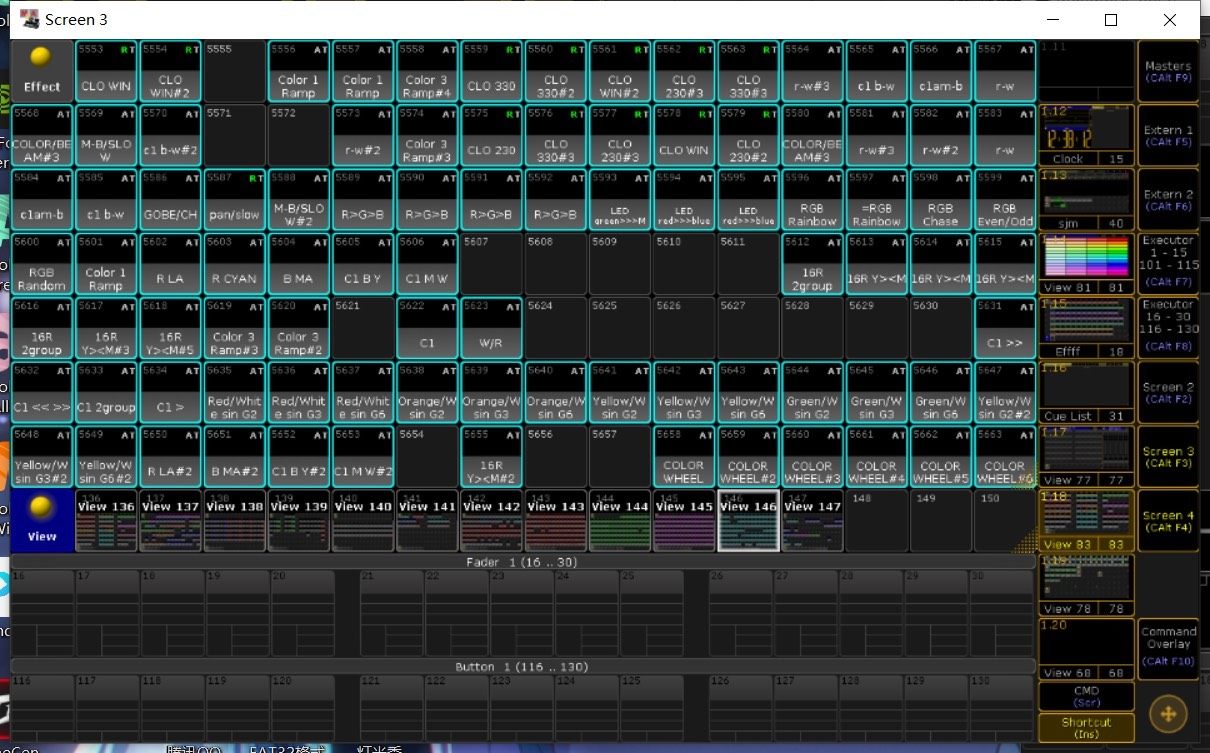Open Executor 16 - 30 screen
The image size is (1210, 753).
coord(1168,327)
